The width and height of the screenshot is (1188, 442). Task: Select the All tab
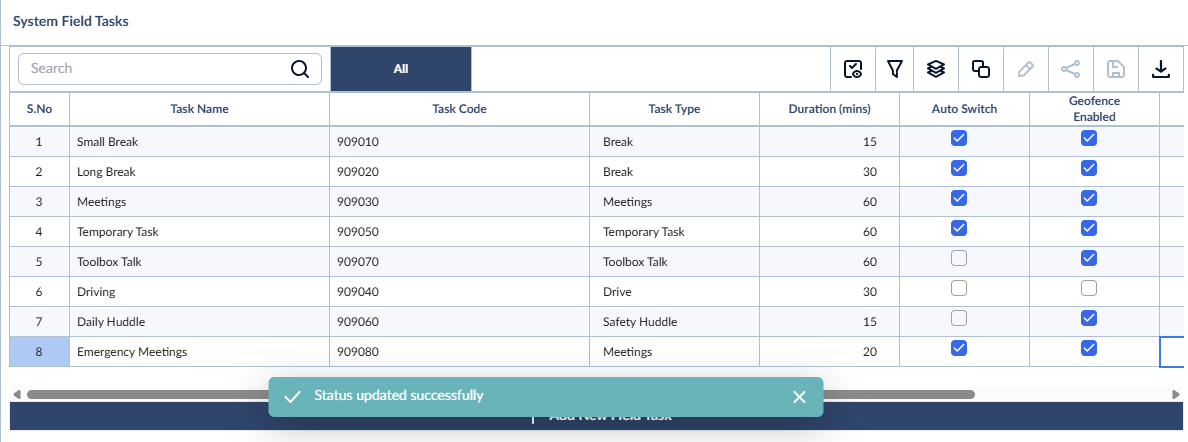401,69
